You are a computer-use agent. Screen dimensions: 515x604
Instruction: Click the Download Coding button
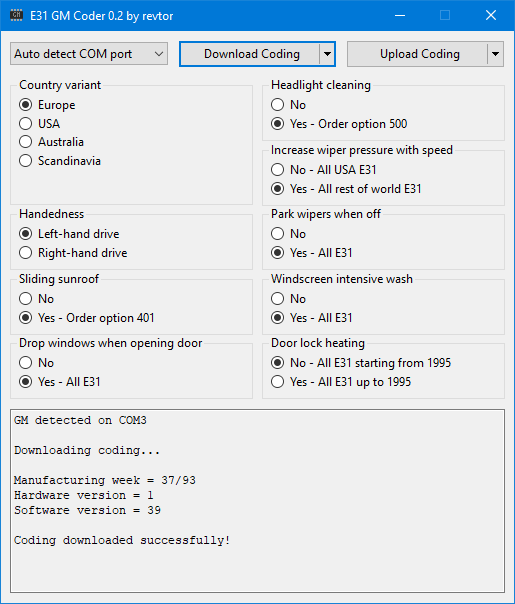[250, 54]
